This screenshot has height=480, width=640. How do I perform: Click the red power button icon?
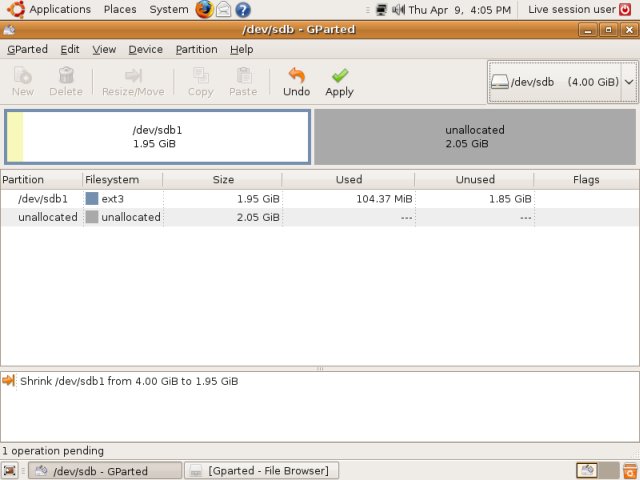(x=625, y=9)
